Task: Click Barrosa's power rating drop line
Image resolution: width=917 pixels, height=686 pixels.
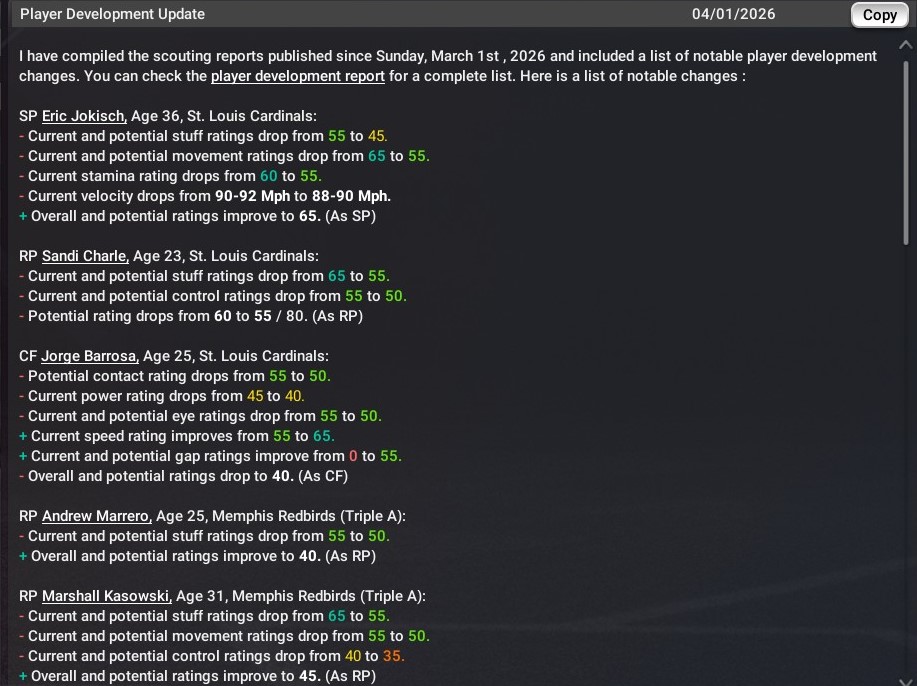Action: coord(159,396)
